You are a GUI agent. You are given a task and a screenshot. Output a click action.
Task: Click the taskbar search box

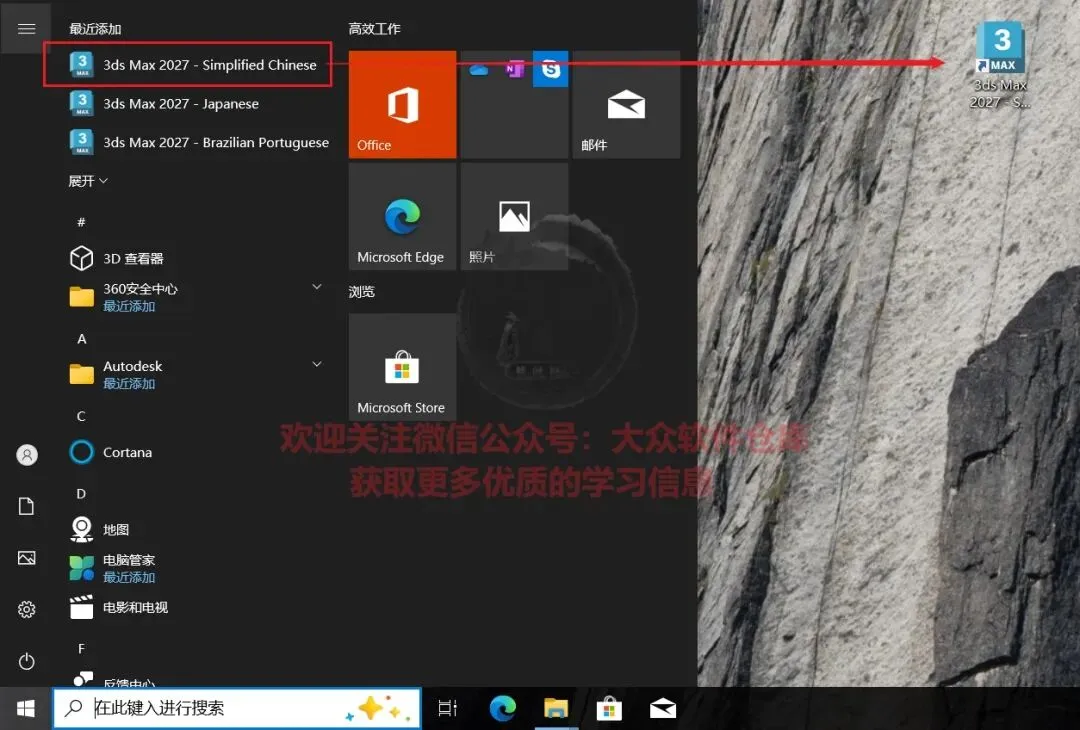(x=237, y=708)
